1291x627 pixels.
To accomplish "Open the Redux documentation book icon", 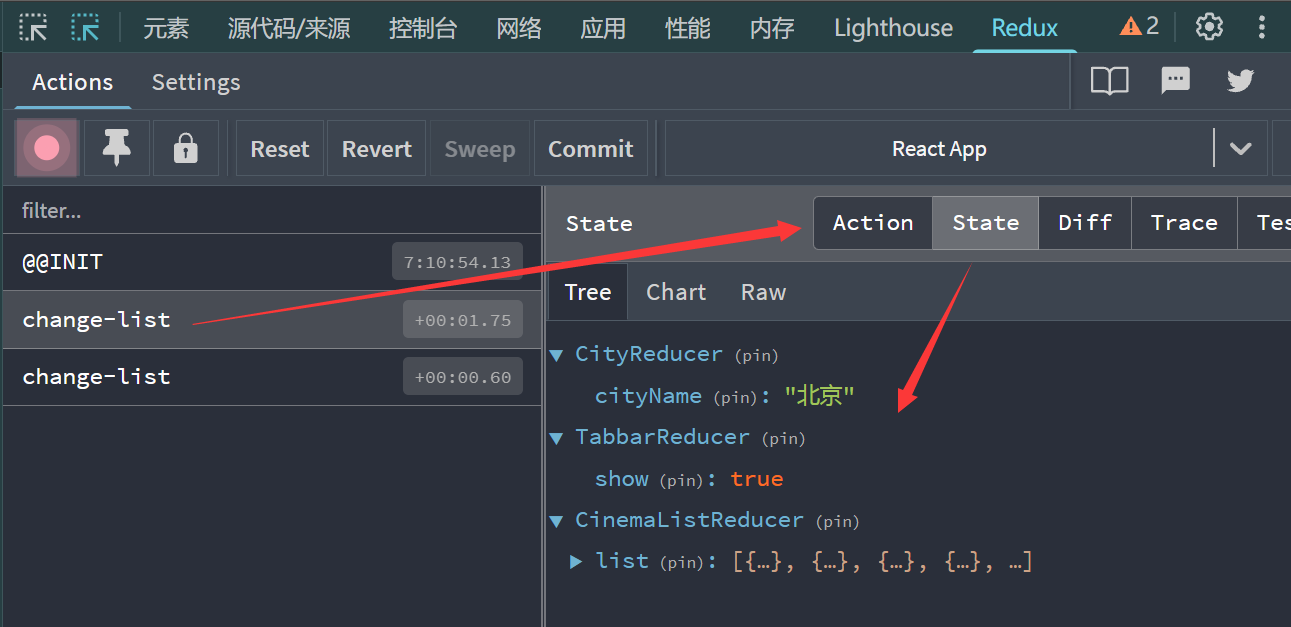I will (x=1109, y=81).
